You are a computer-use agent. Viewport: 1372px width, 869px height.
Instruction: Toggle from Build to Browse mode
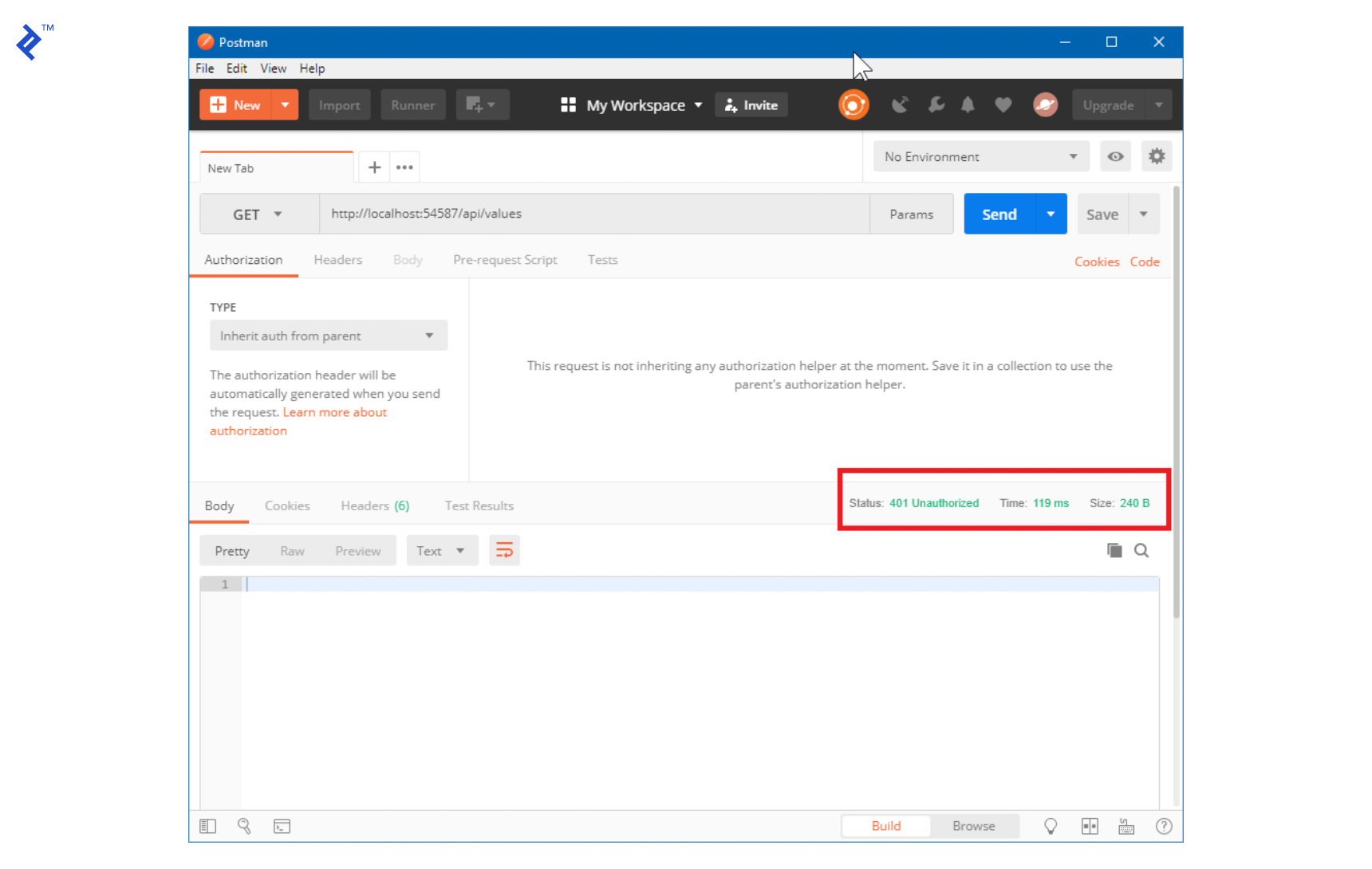click(973, 826)
